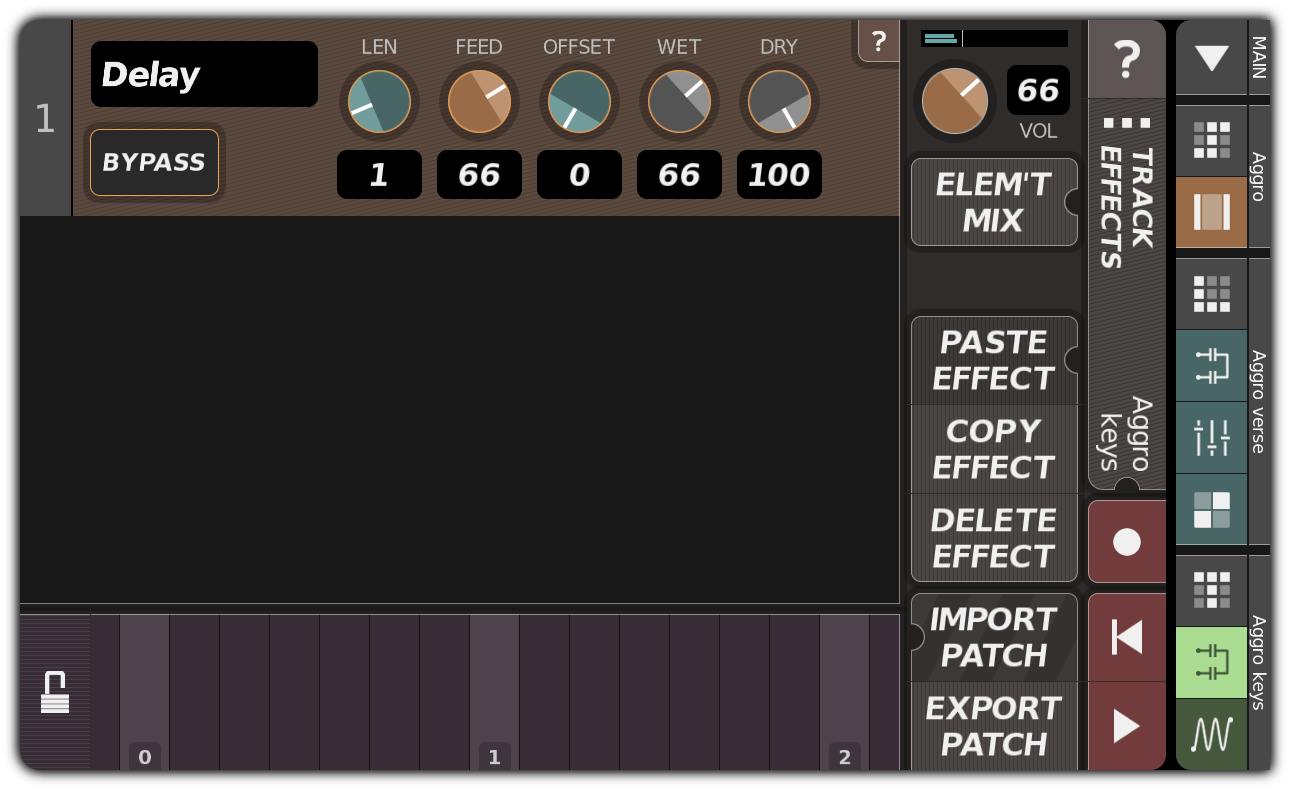
Task: Open the Delay effect name selector
Action: 203,73
